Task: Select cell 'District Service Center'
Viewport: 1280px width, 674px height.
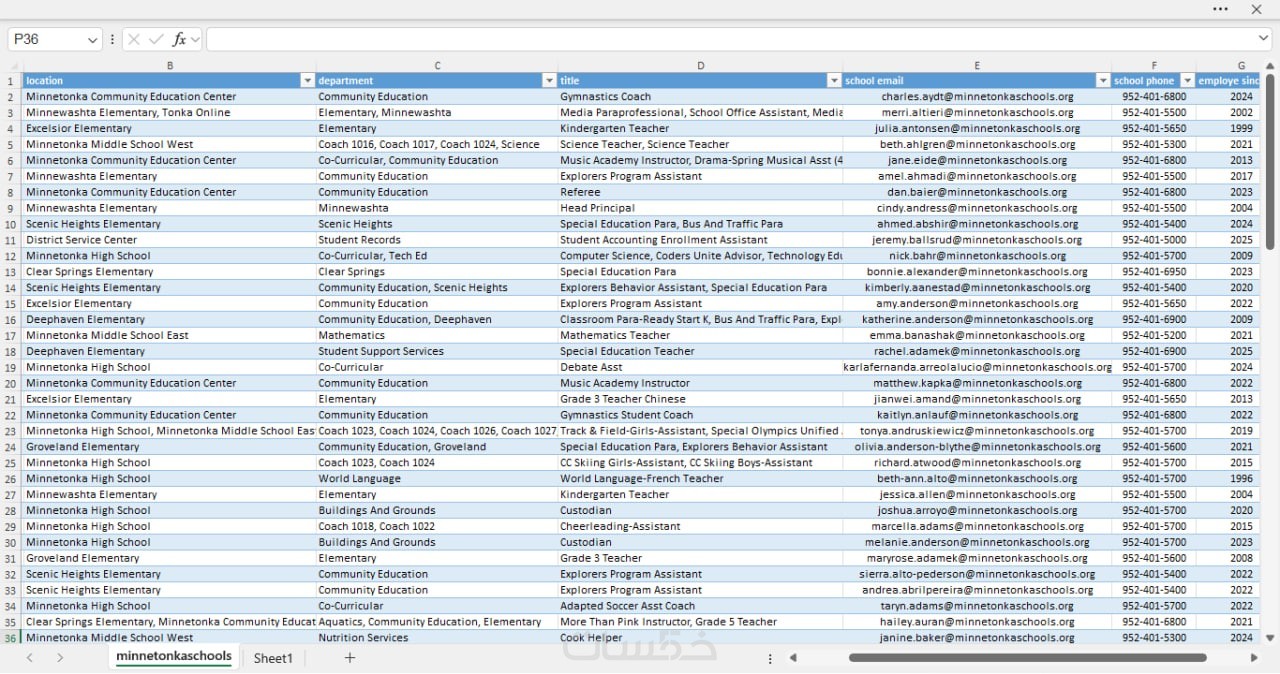Action: (169, 240)
